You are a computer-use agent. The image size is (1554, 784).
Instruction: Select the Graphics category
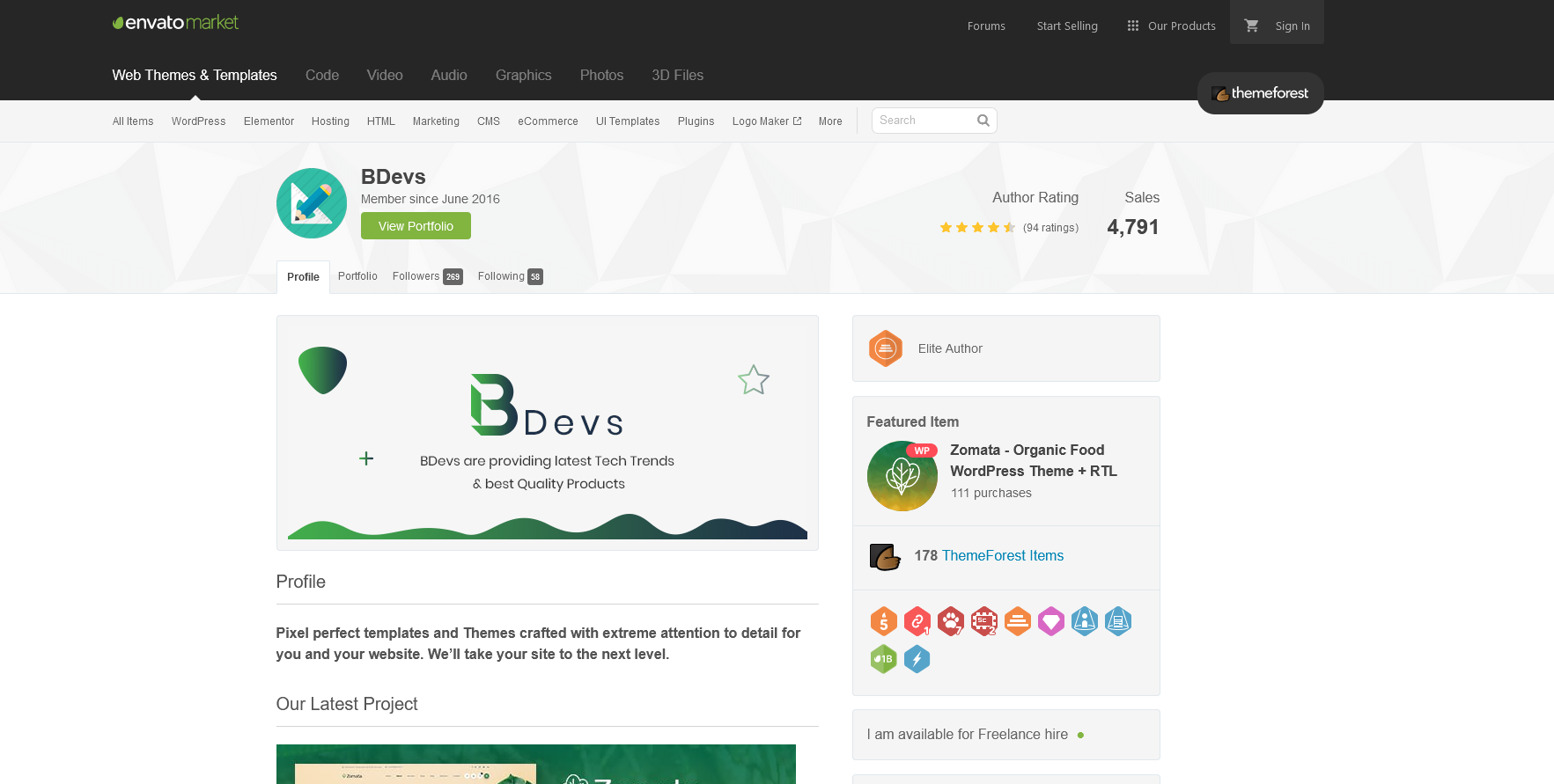524,76
